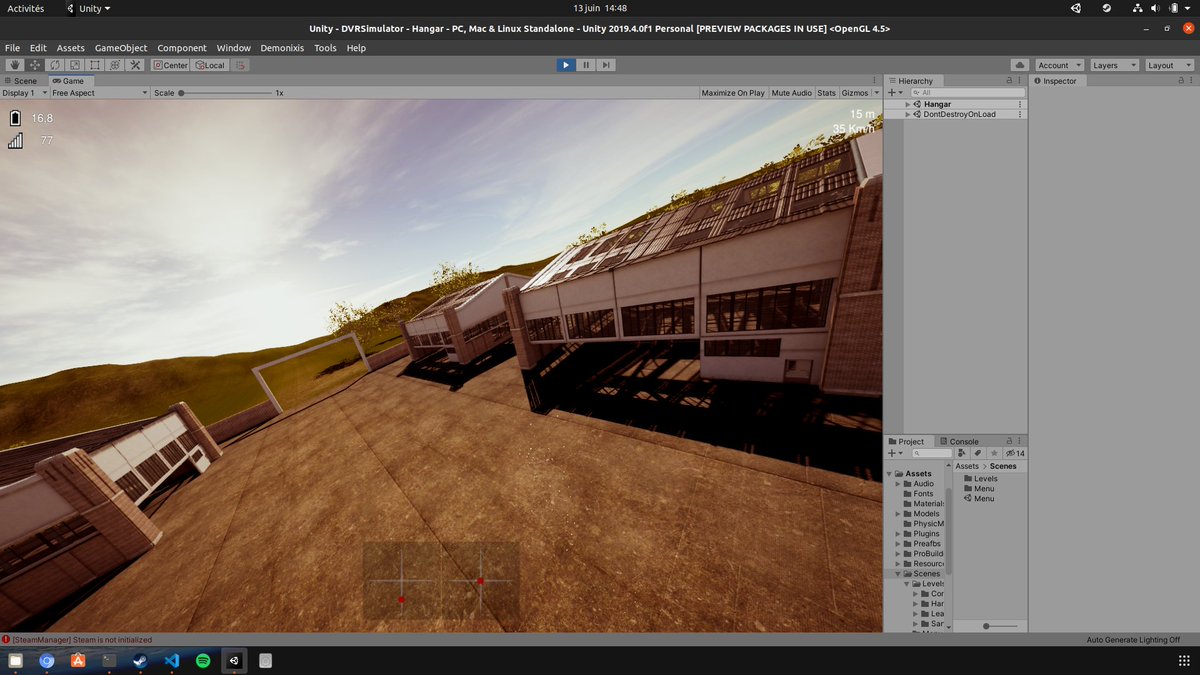Collapse the Assets root folder
This screenshot has width=1200, height=675.
(x=889, y=474)
